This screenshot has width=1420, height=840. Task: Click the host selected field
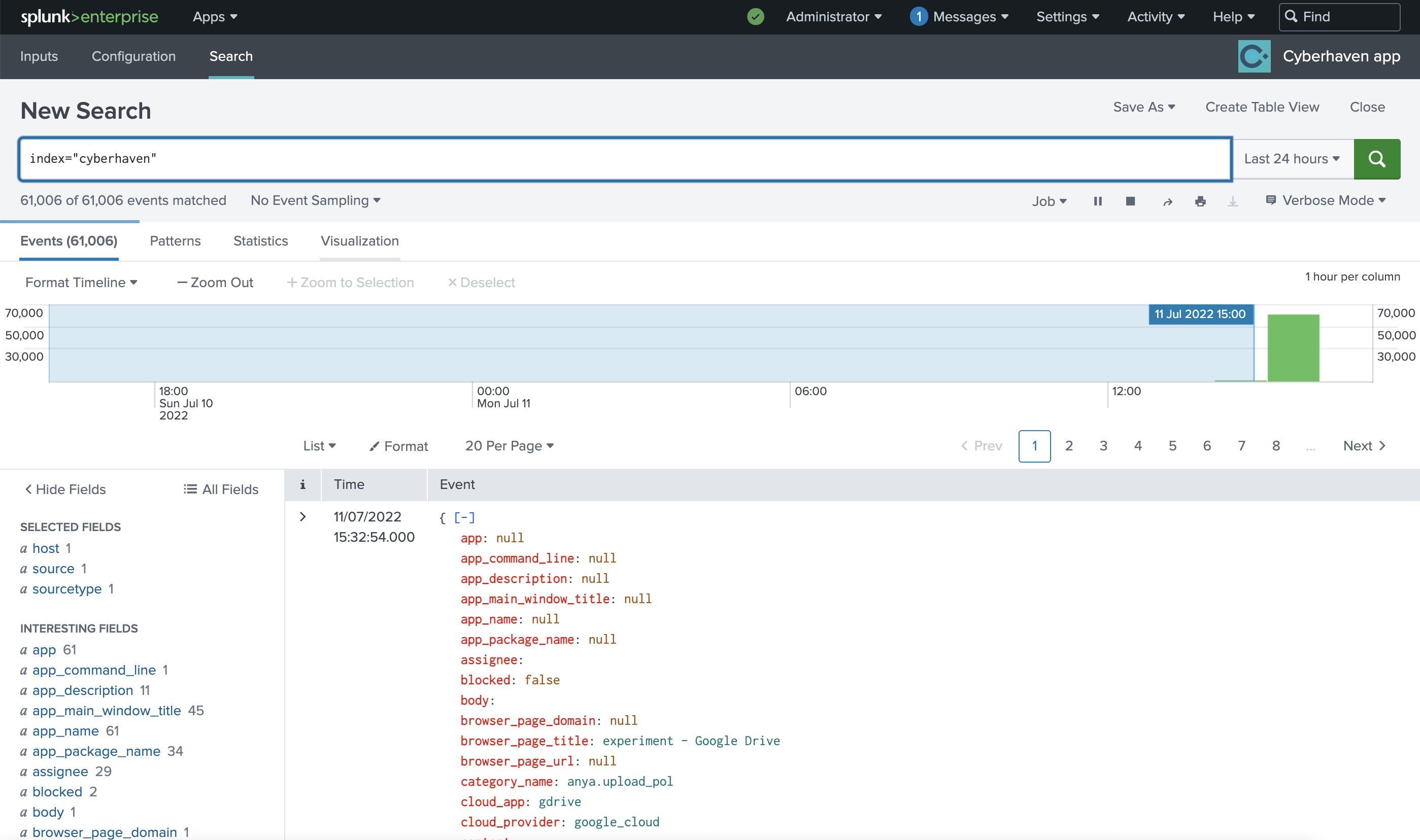(46, 548)
